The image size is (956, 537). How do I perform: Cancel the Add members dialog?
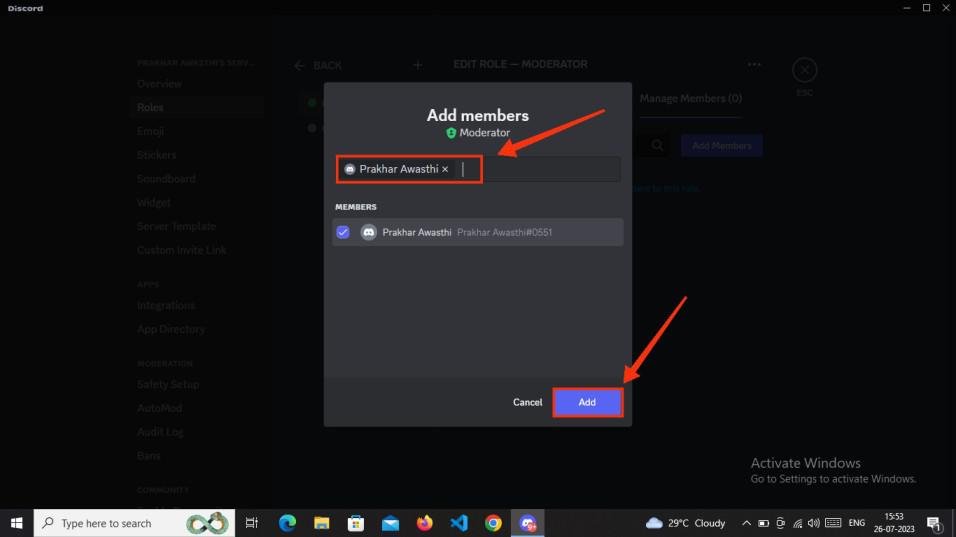[x=527, y=402]
